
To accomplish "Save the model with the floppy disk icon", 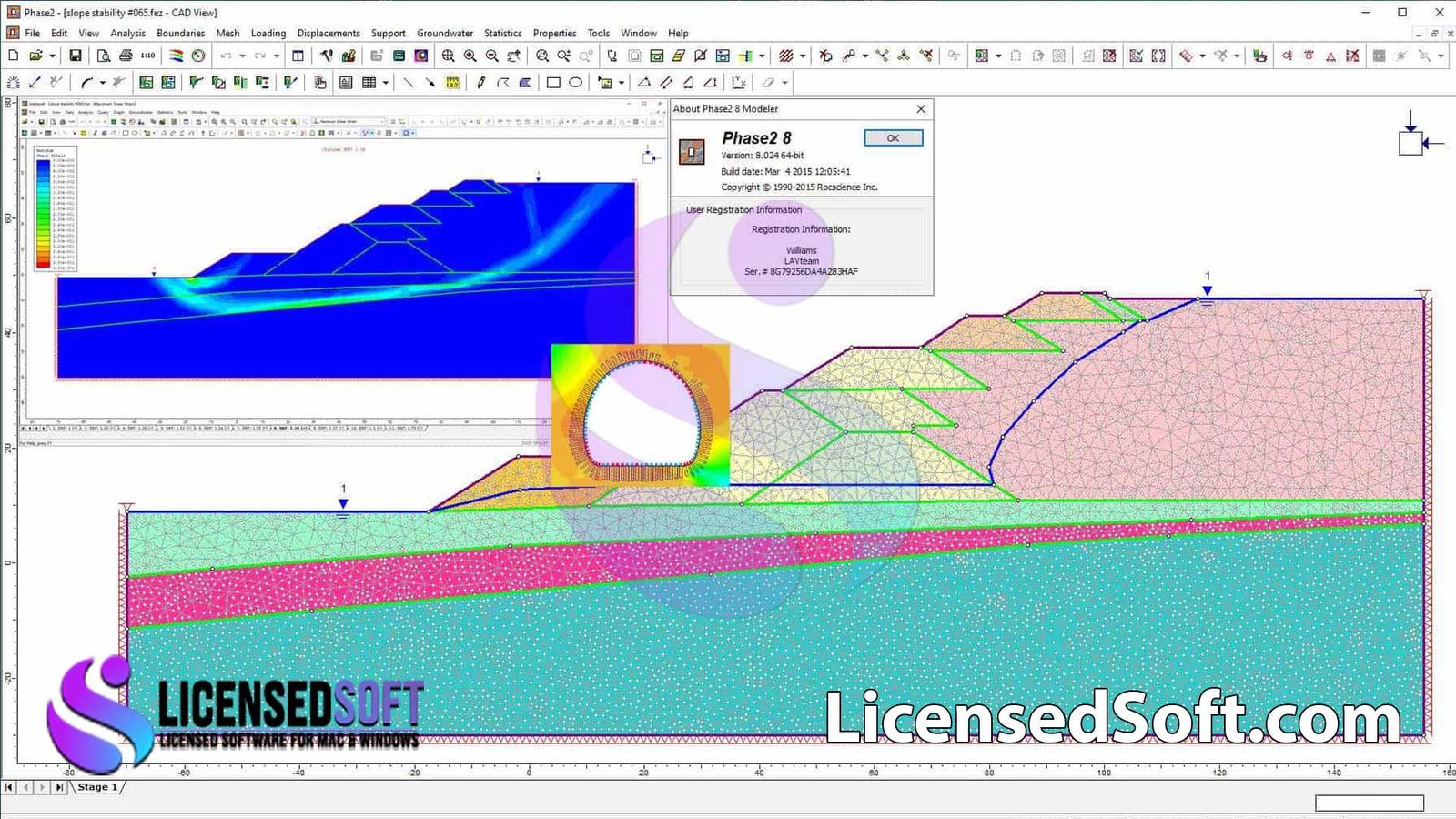I will pos(76,56).
